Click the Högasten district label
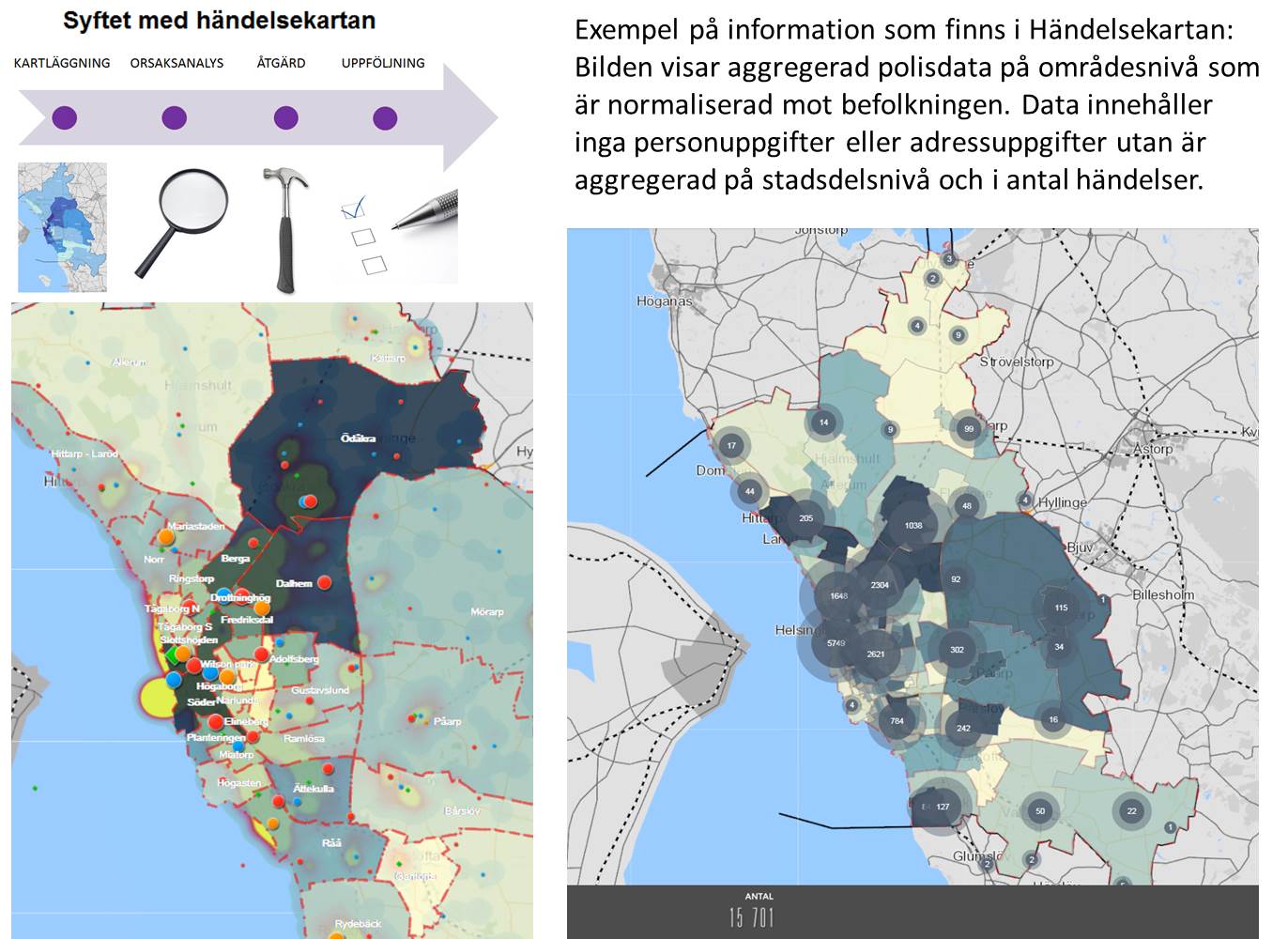Screen dimensions: 1288x939 point(239,783)
